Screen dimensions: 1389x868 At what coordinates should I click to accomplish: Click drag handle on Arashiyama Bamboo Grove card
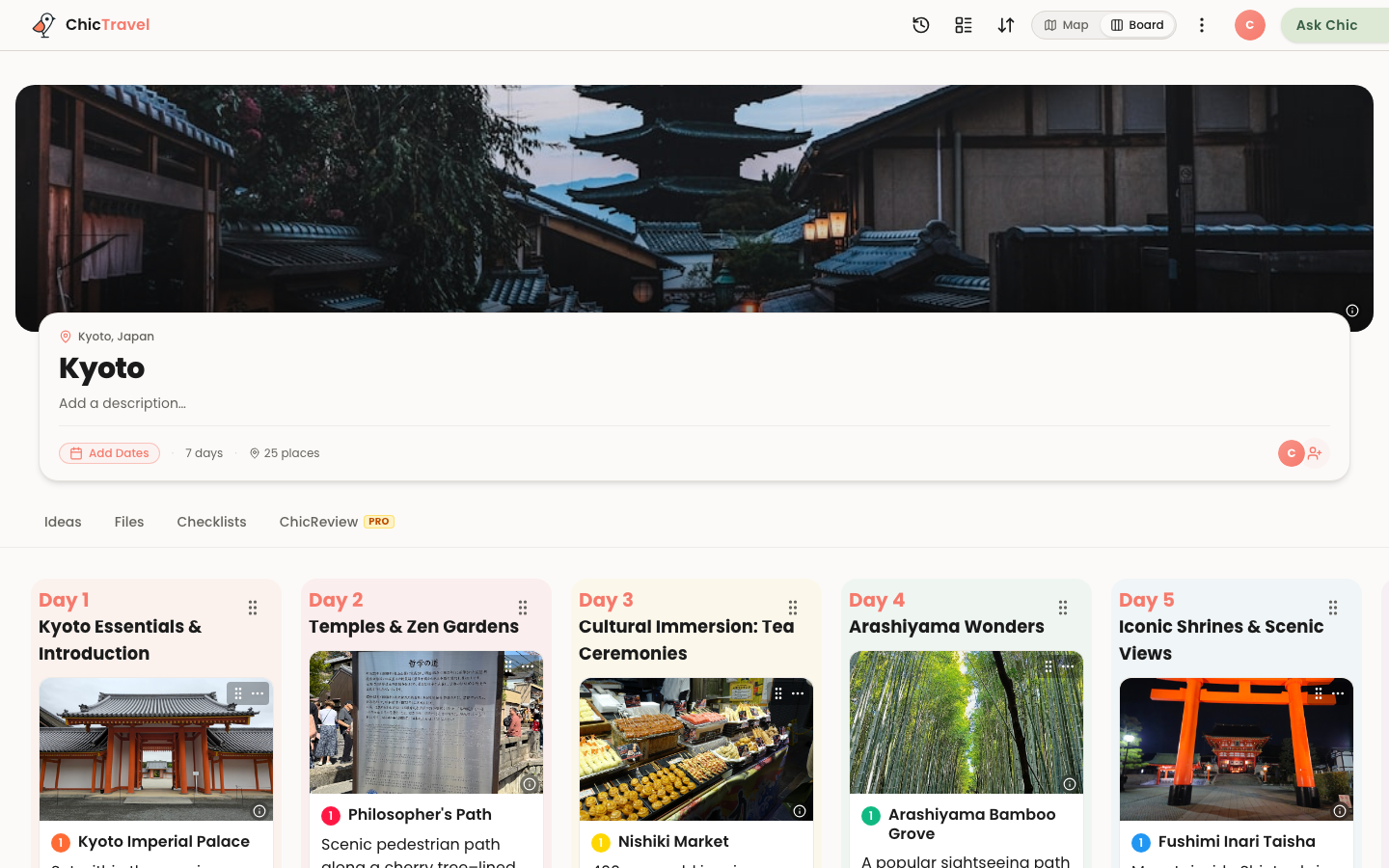[1049, 666]
